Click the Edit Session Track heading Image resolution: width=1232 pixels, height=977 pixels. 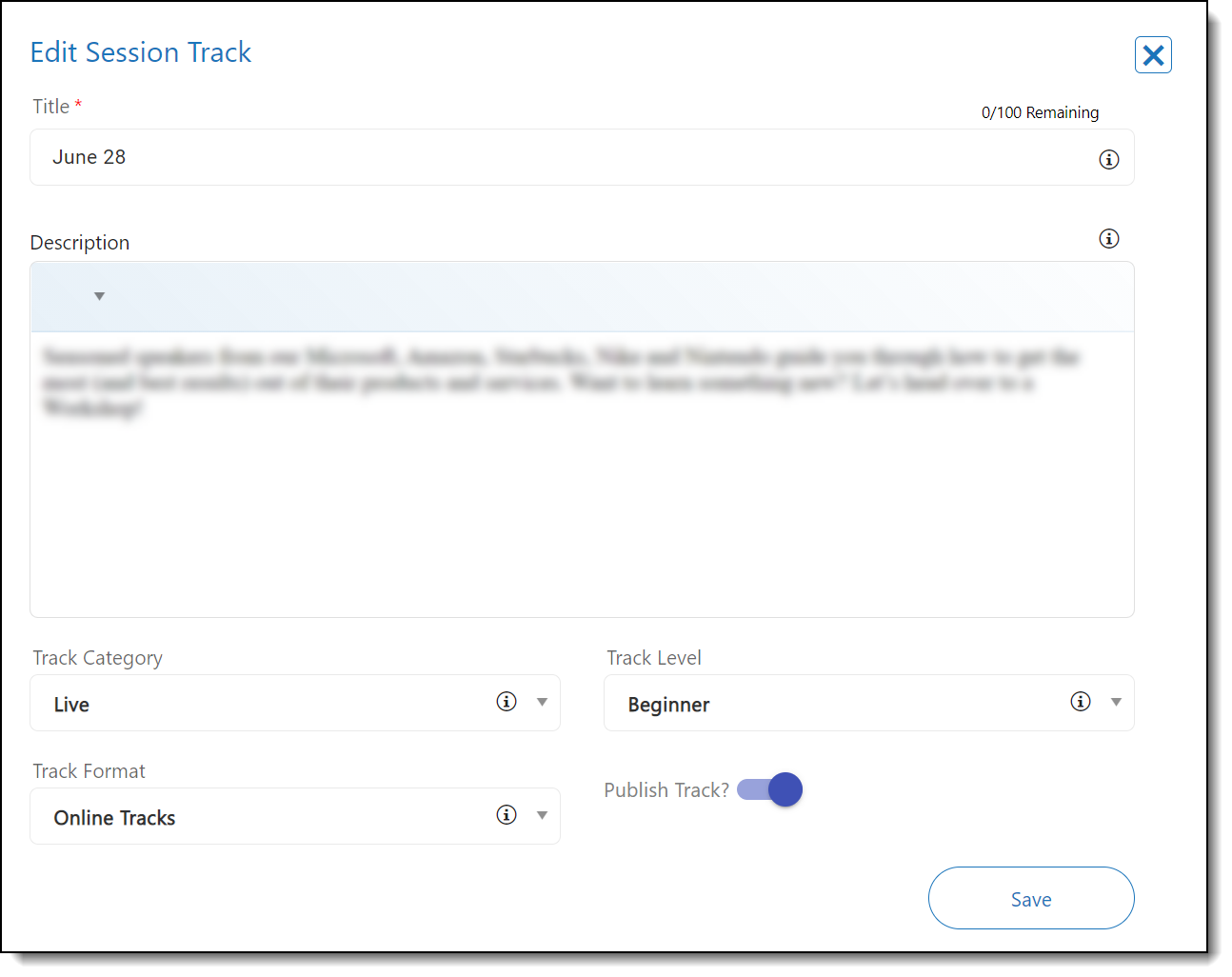click(x=141, y=52)
